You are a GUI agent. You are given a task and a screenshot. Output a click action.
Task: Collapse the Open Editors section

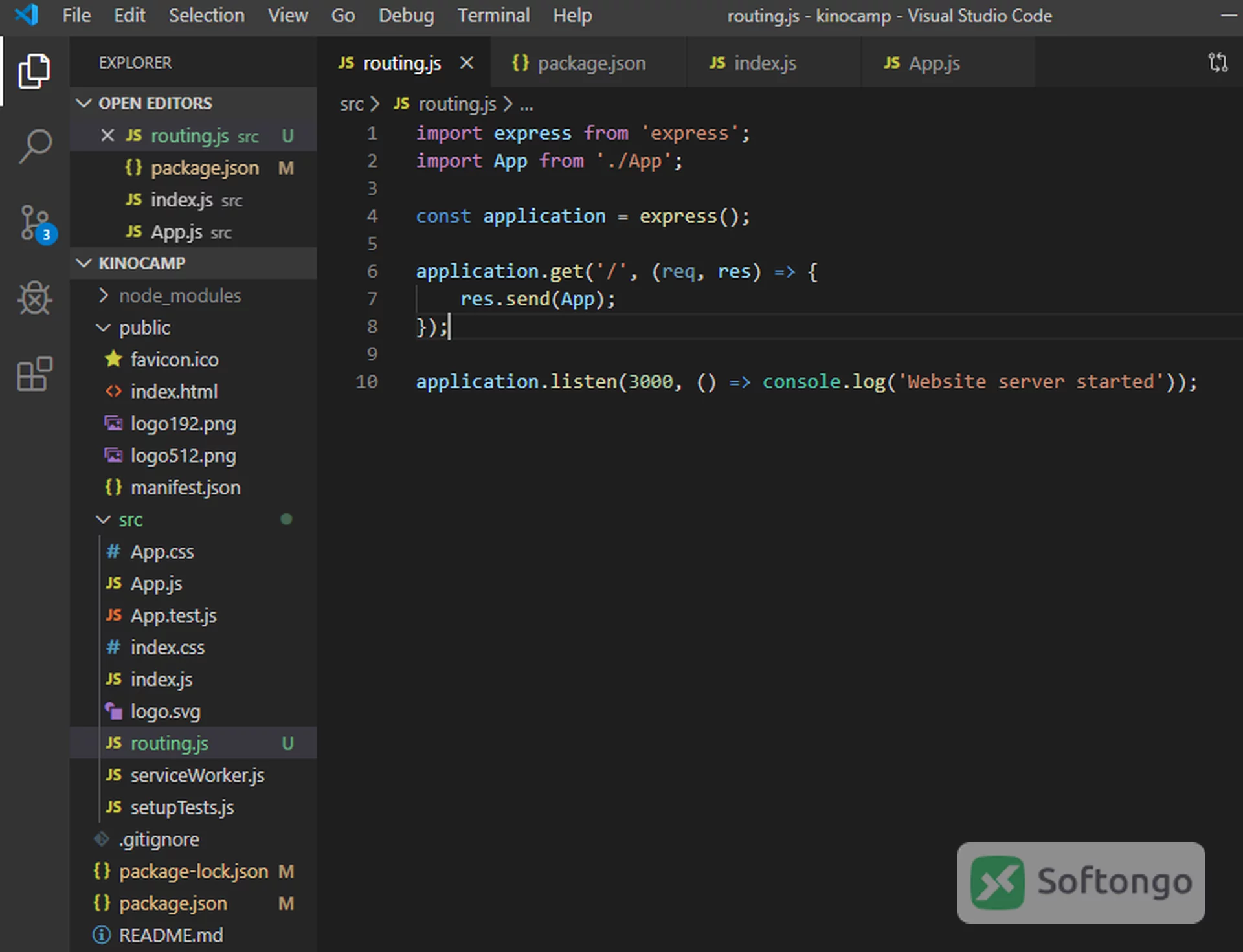tap(194, 103)
